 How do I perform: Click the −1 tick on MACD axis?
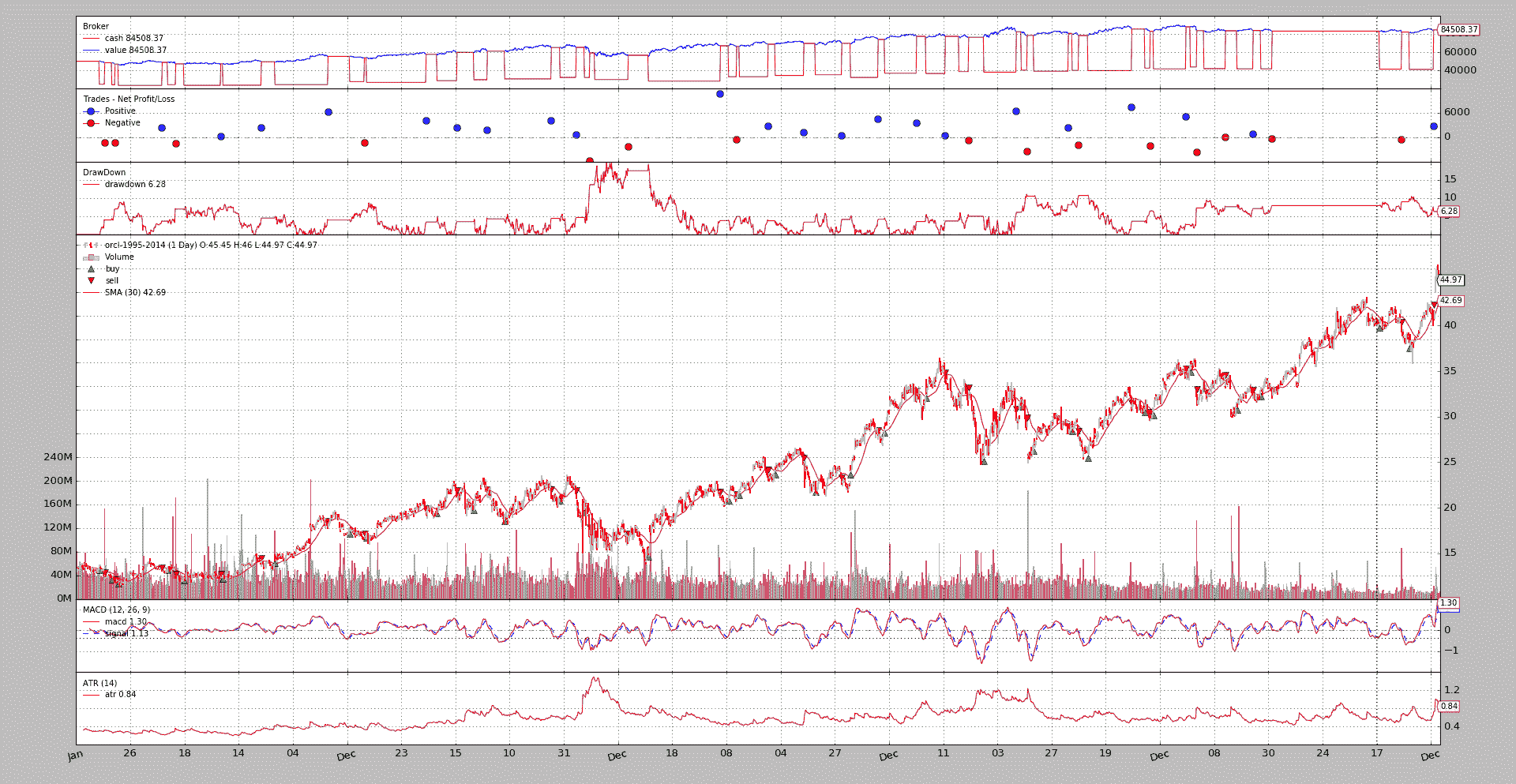1451,651
